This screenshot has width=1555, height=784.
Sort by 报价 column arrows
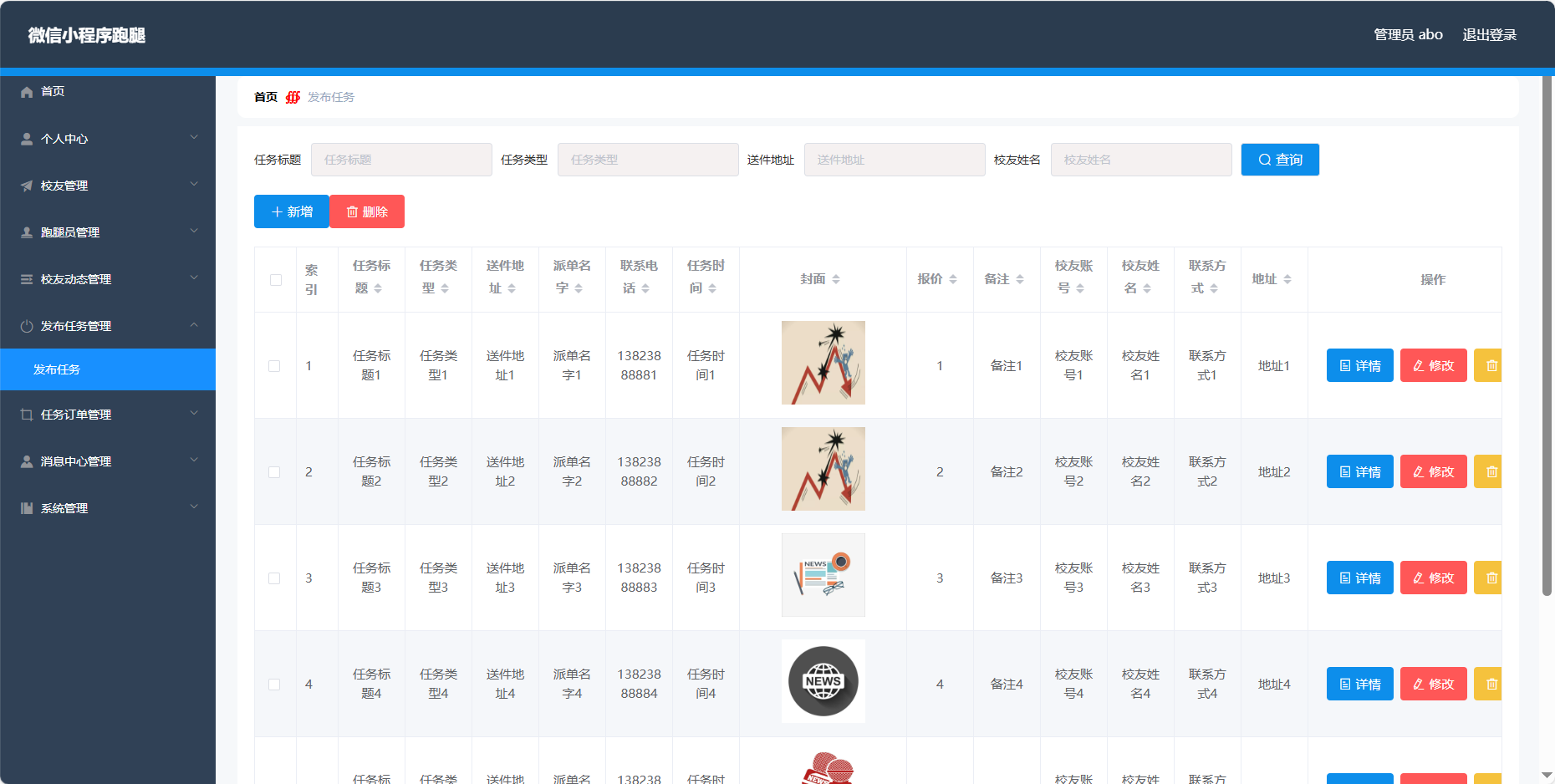pos(953,279)
